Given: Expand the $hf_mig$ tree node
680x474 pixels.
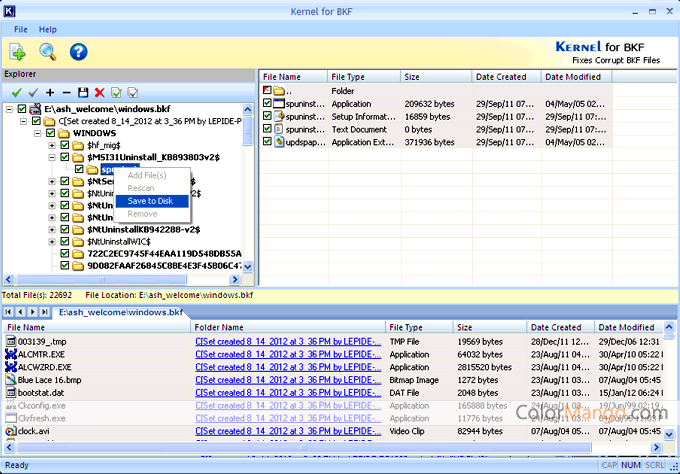Looking at the screenshot, I should [x=52, y=145].
